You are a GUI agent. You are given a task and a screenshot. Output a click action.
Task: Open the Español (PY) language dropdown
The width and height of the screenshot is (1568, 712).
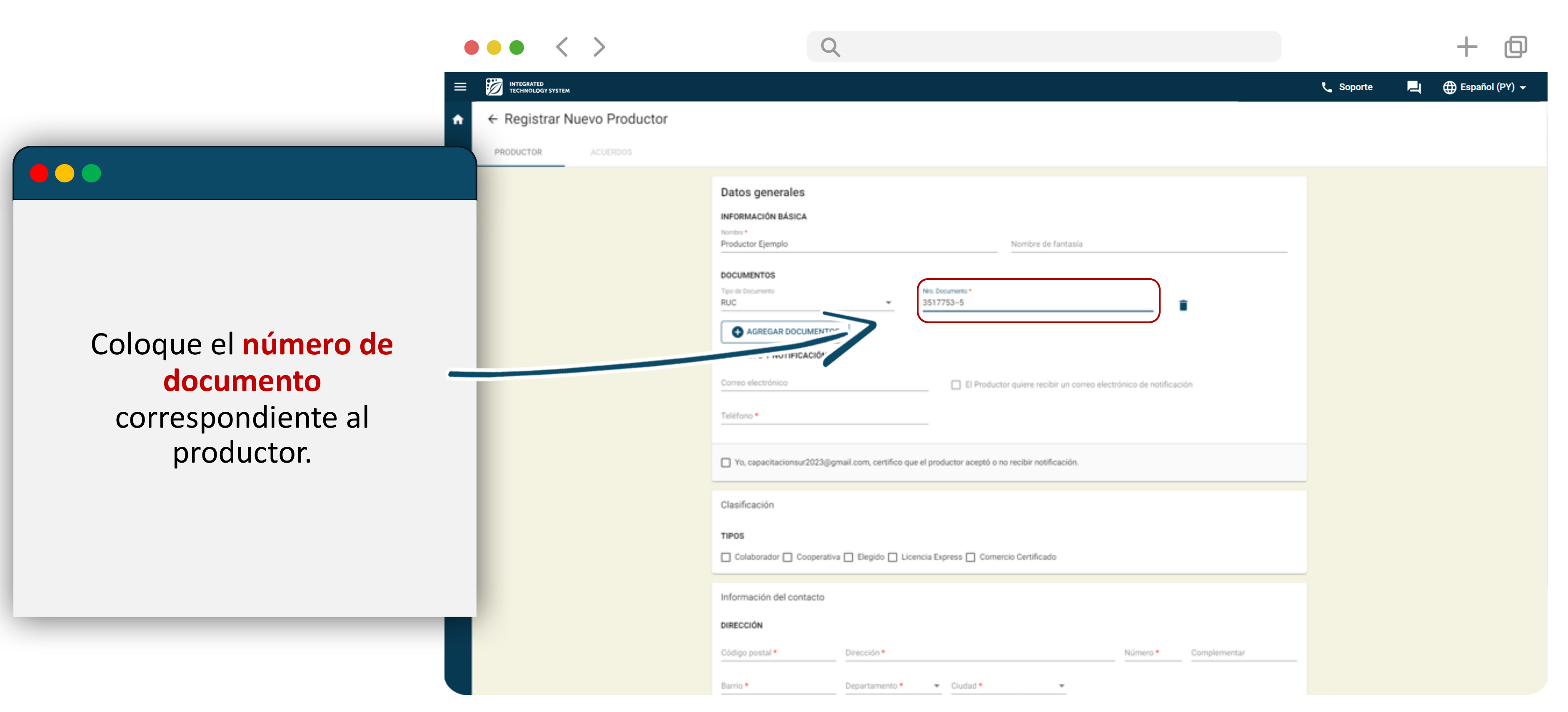[1485, 87]
